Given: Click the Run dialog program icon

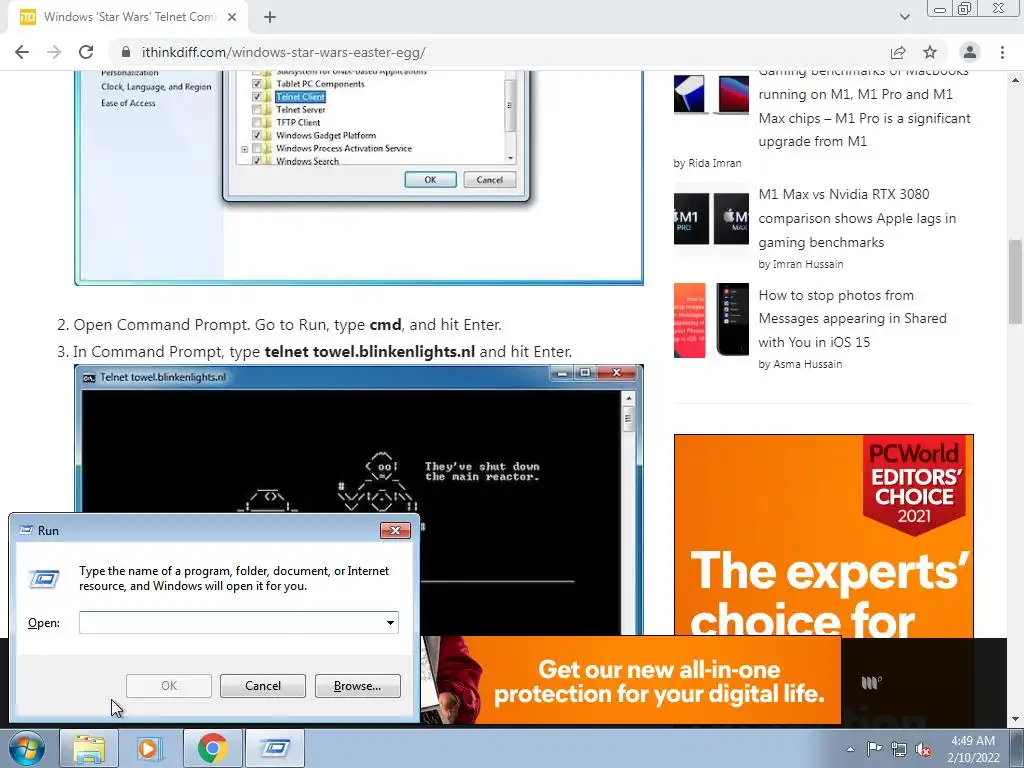Looking at the screenshot, I should pos(44,578).
